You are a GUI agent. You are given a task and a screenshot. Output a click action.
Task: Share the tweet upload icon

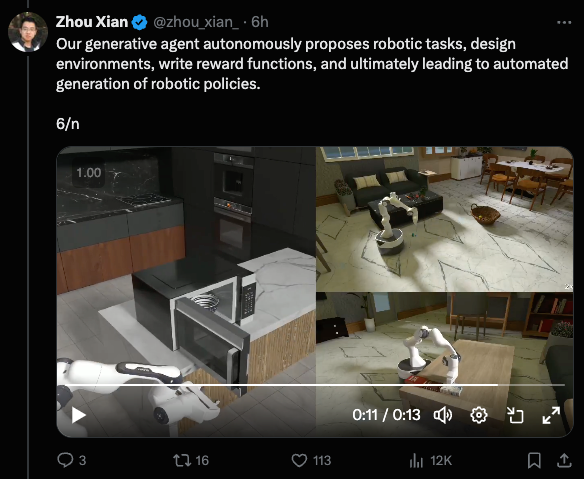(x=564, y=460)
